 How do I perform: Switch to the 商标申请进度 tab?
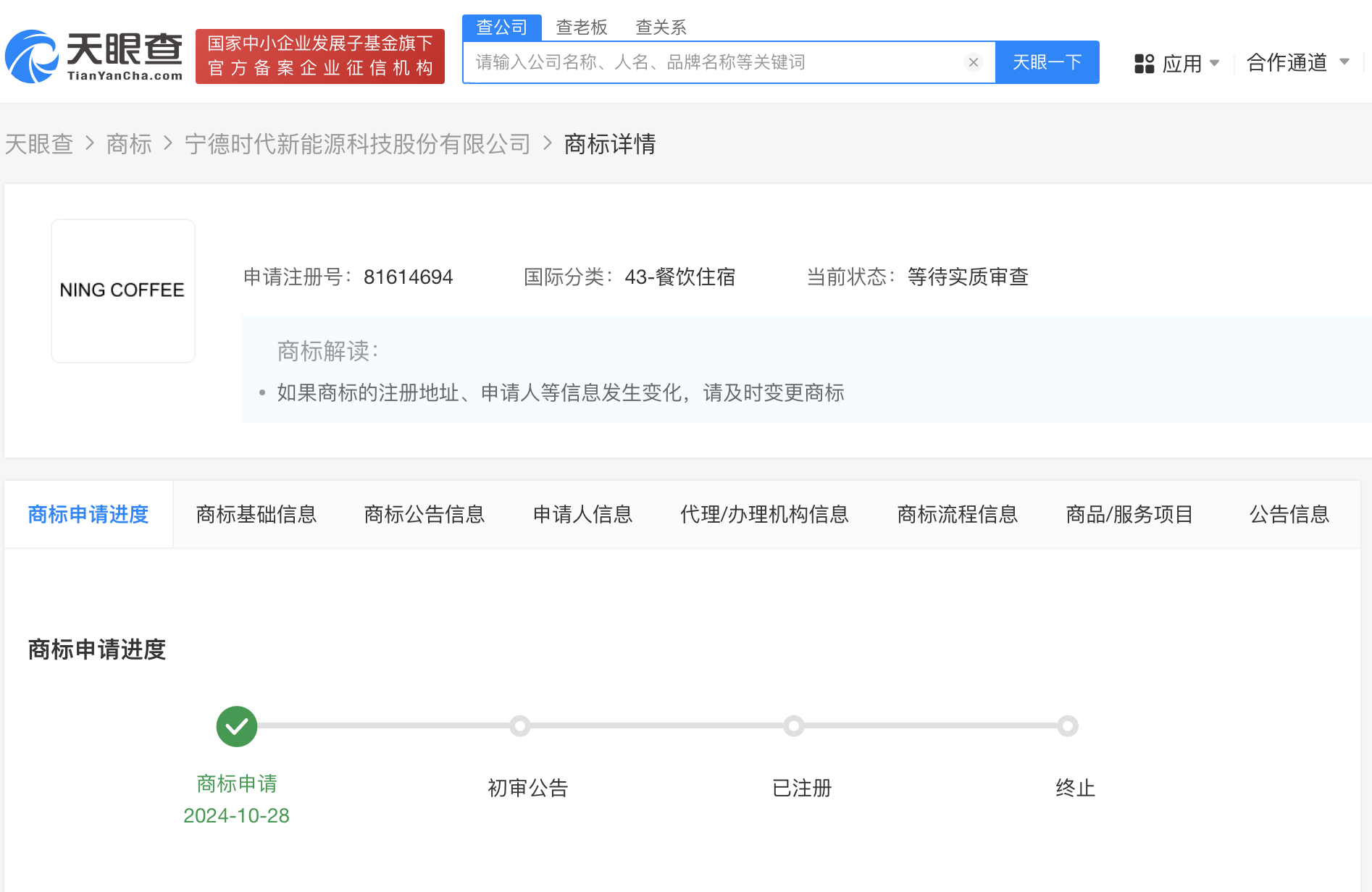click(88, 515)
